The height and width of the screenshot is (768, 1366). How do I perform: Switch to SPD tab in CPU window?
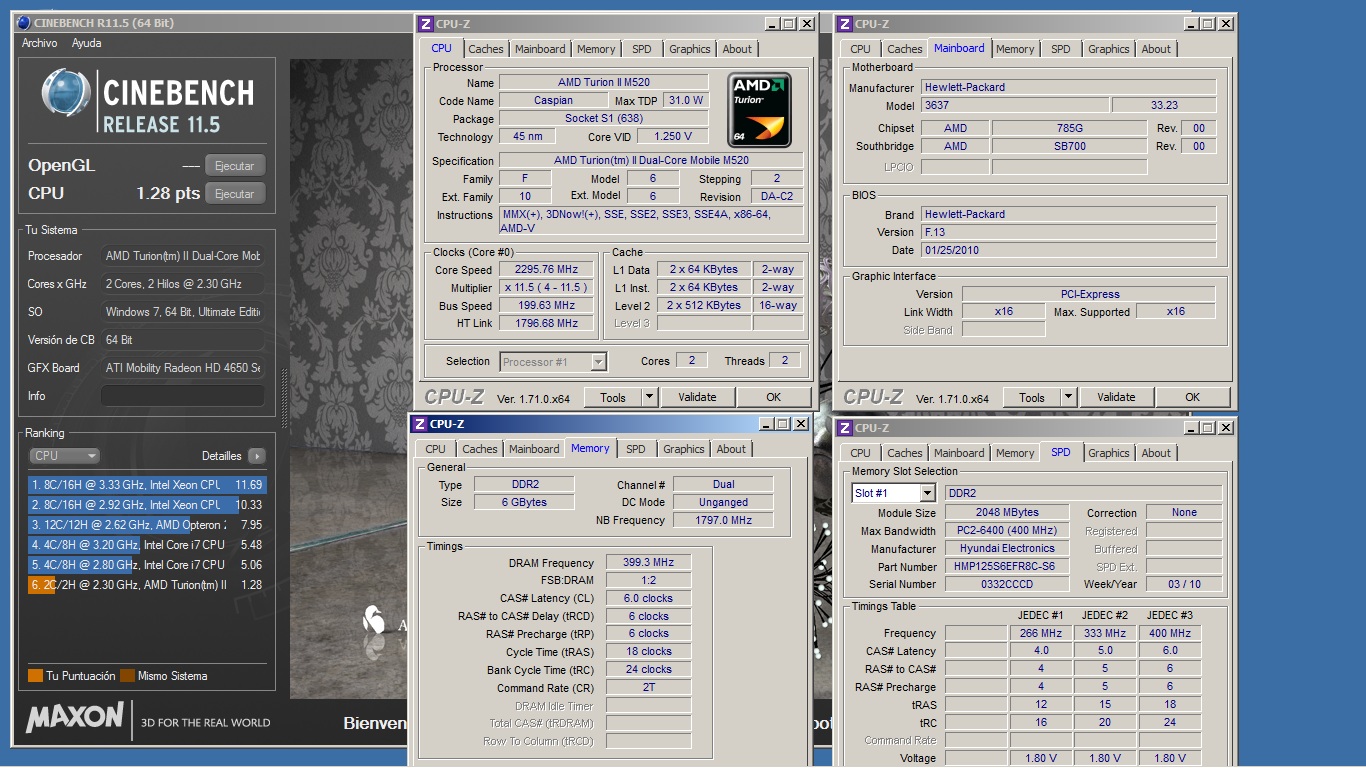(x=642, y=49)
